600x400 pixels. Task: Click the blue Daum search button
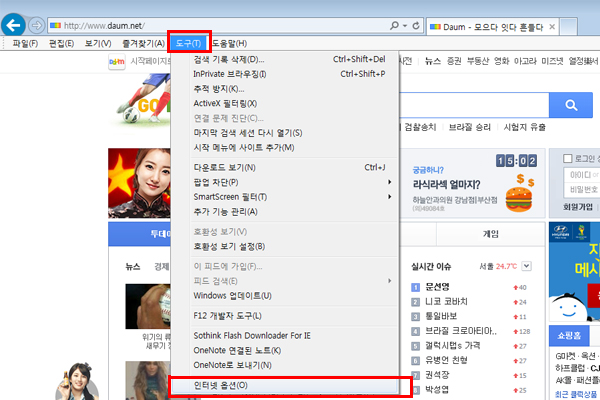pos(571,105)
